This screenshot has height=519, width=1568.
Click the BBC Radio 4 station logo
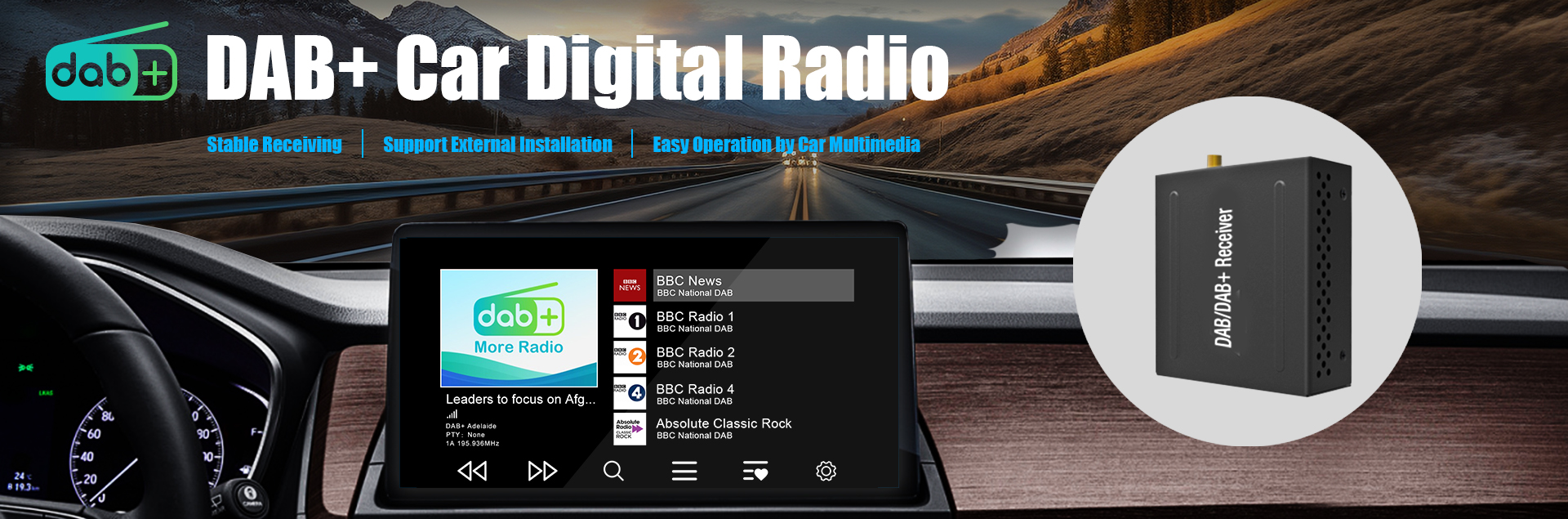click(x=630, y=393)
